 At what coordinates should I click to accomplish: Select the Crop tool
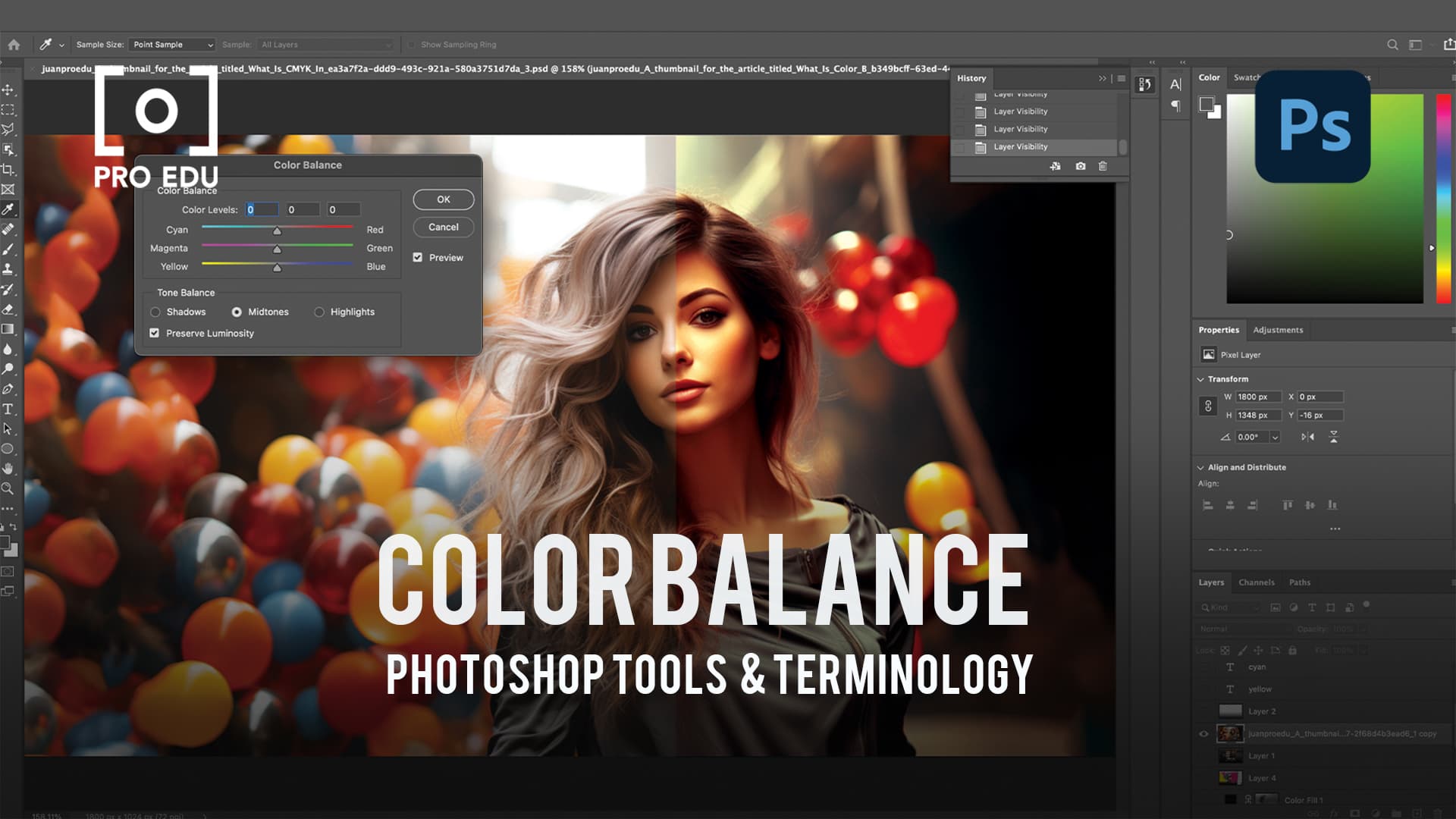(x=9, y=171)
